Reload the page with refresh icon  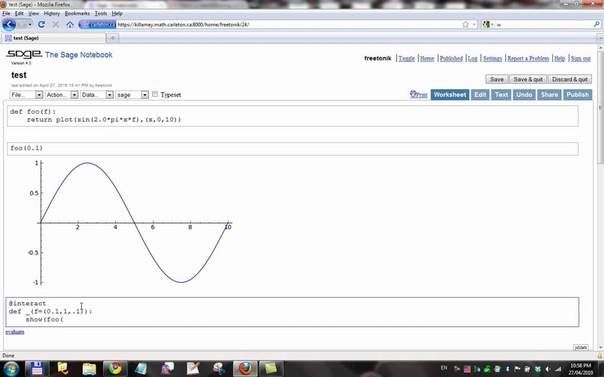pyautogui.click(x=41, y=24)
